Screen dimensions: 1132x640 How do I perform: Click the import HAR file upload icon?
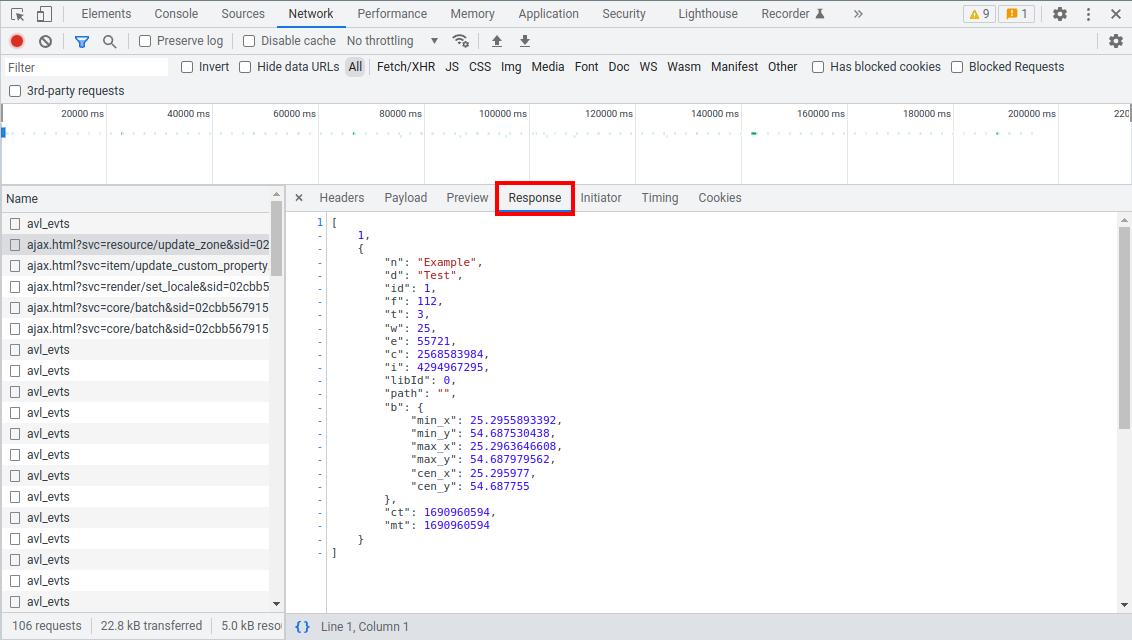click(x=497, y=41)
